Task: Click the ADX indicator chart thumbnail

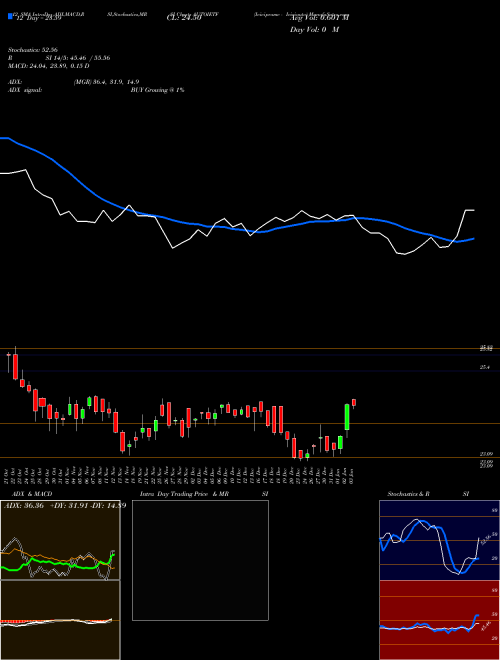Action: (x=60, y=540)
